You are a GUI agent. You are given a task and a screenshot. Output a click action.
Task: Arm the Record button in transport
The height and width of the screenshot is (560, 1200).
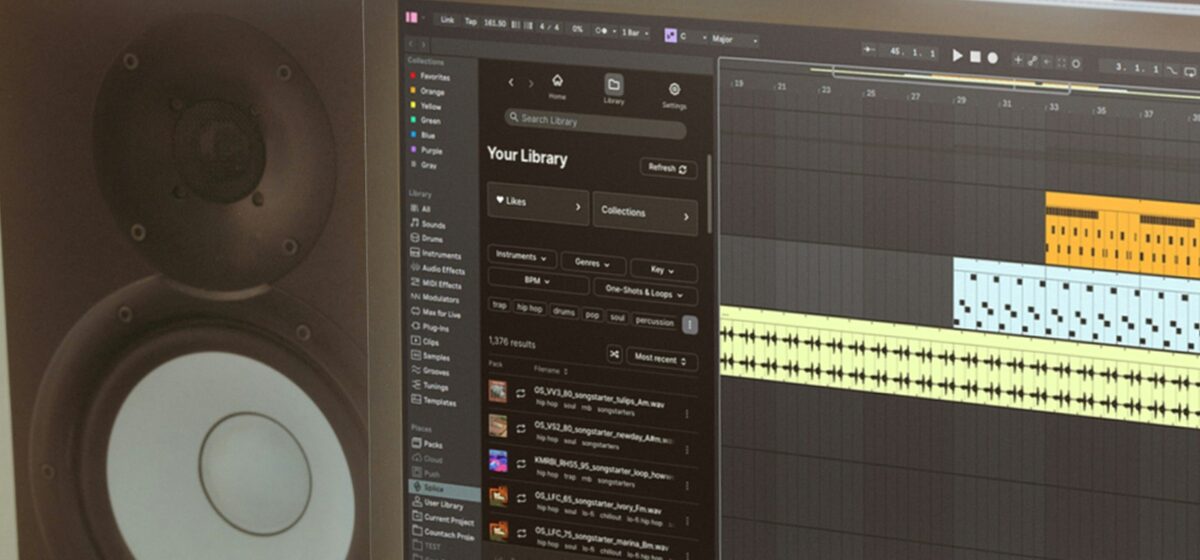993,58
